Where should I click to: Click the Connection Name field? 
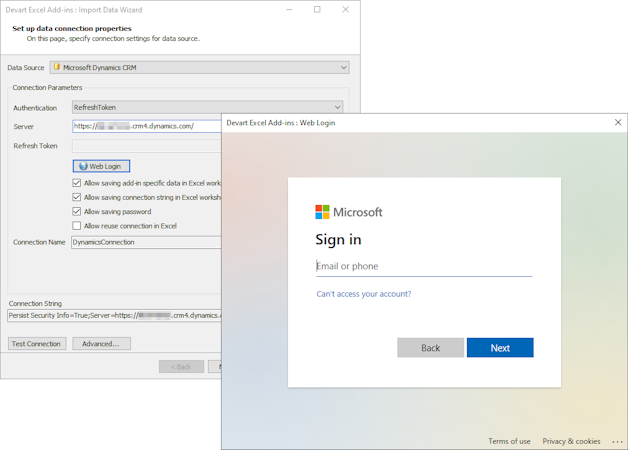point(146,242)
